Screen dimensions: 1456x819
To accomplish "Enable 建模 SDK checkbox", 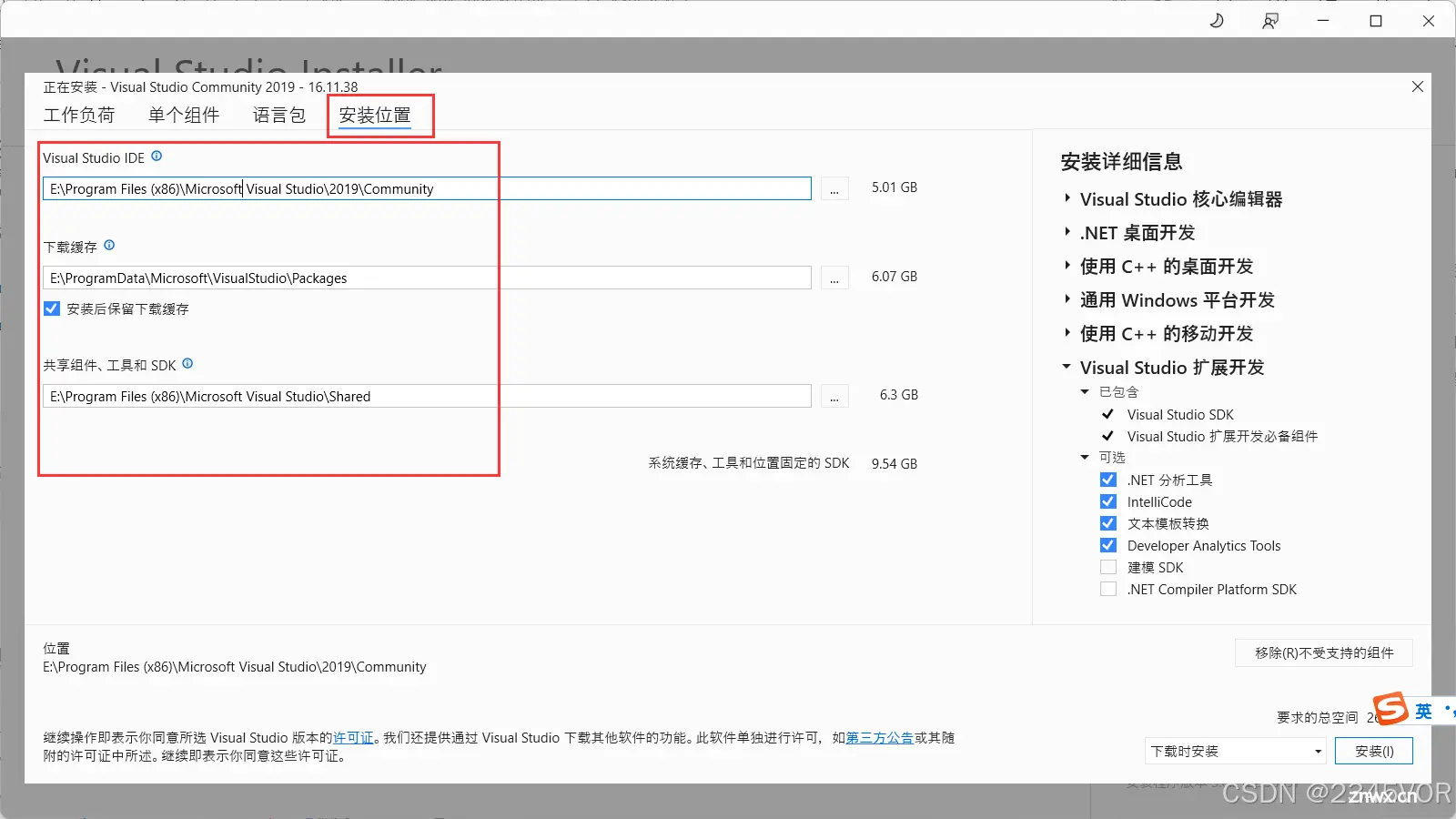I will 1107,567.
